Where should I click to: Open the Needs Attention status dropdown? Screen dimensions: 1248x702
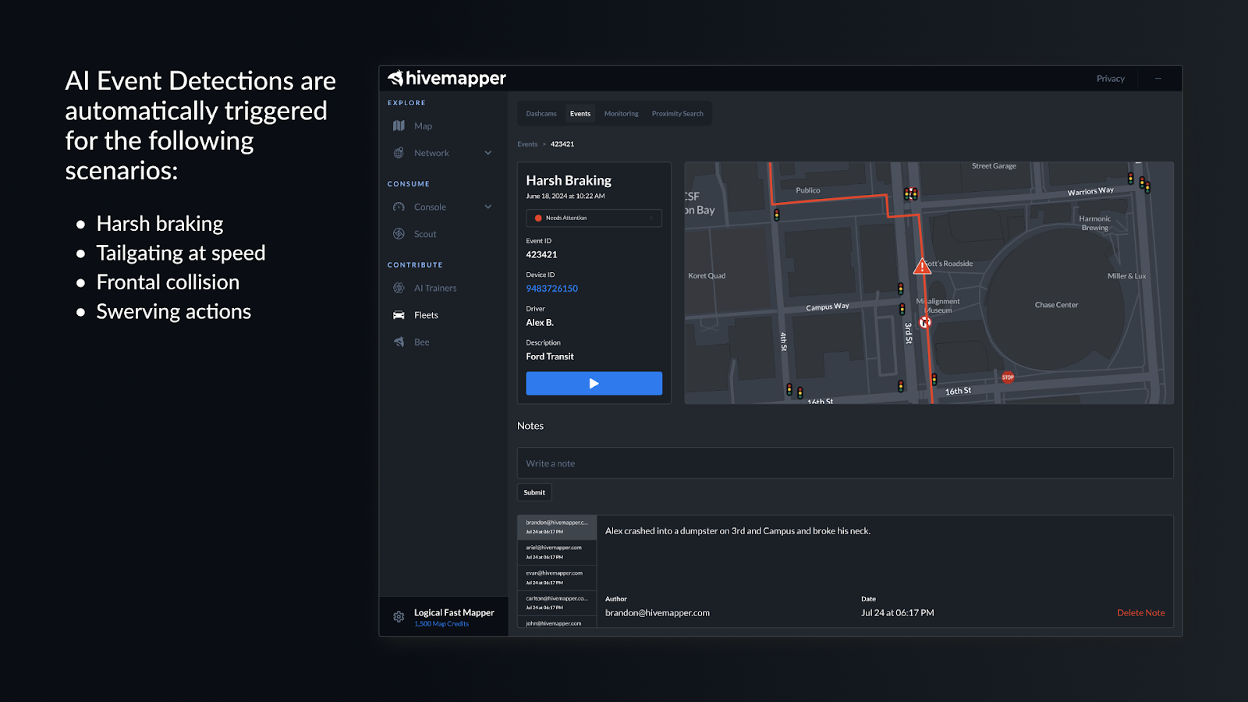594,217
